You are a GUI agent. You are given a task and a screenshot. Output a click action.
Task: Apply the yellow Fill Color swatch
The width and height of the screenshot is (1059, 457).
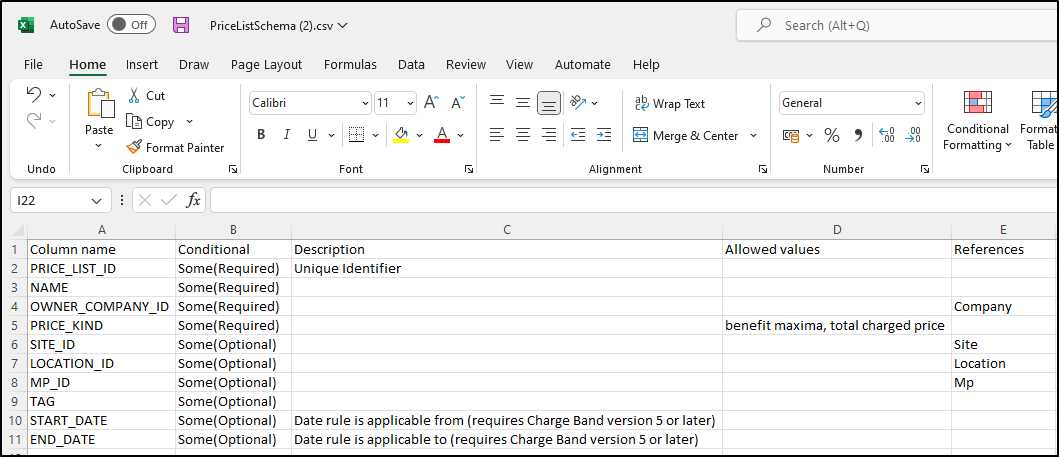coord(401,135)
